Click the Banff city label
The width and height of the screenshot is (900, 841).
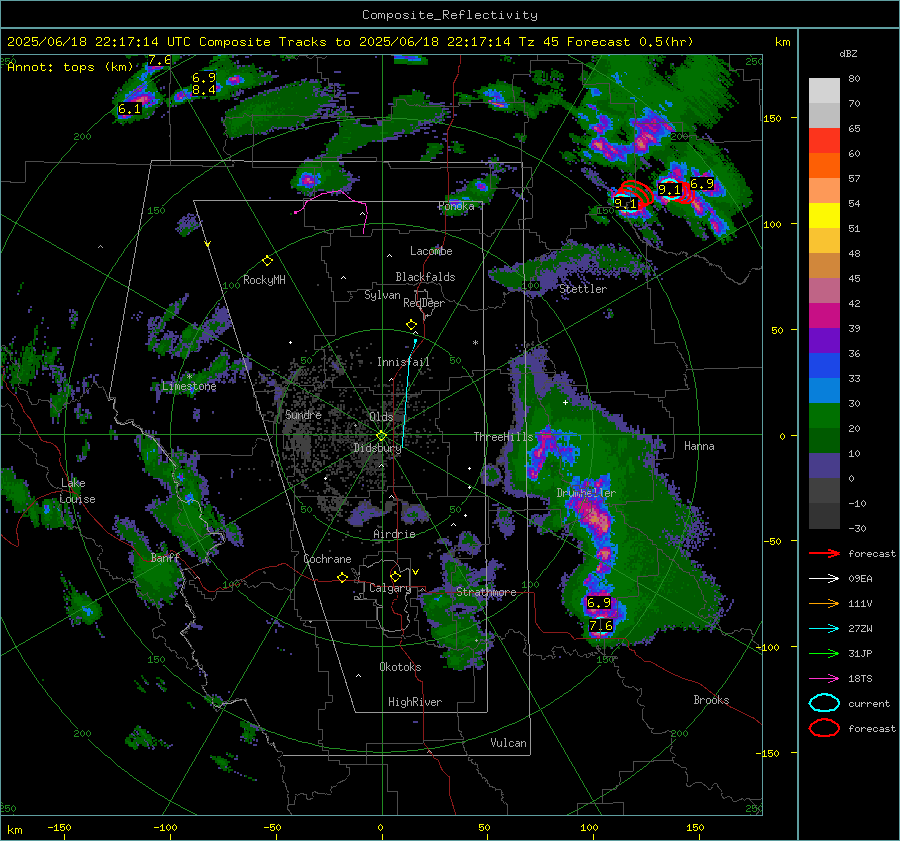(x=165, y=558)
